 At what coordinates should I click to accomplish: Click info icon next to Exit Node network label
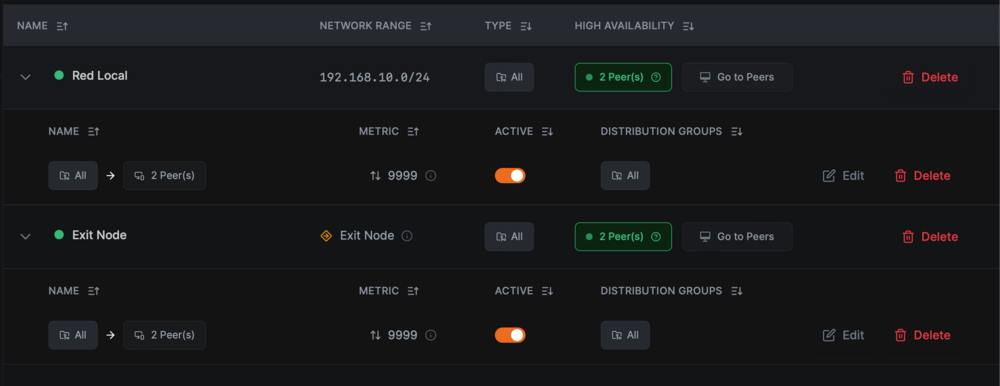pyautogui.click(x=407, y=236)
